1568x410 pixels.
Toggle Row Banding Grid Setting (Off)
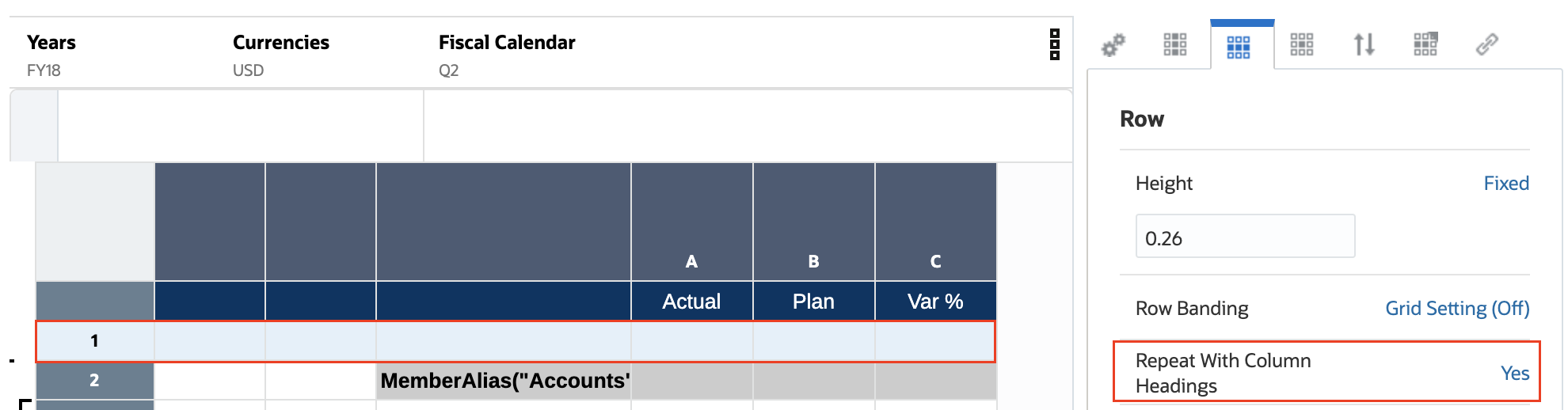pos(1456,308)
